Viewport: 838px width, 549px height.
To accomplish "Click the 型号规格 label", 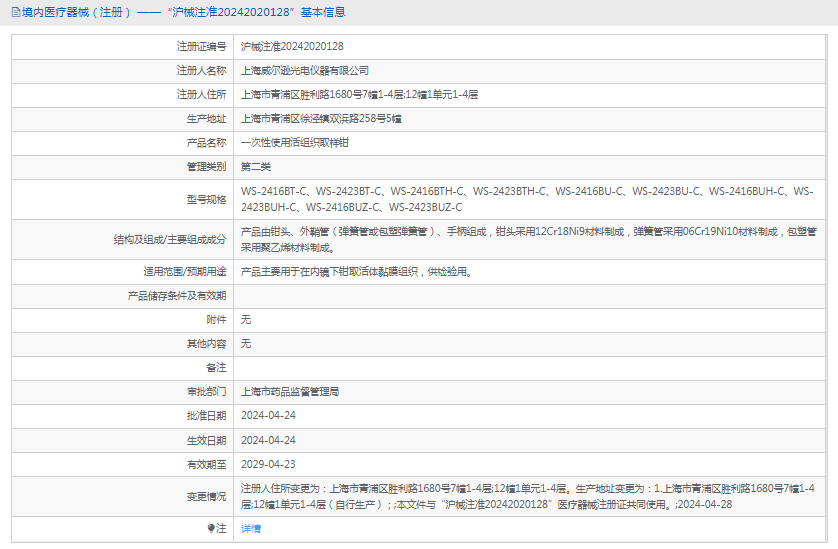I will pos(206,199).
